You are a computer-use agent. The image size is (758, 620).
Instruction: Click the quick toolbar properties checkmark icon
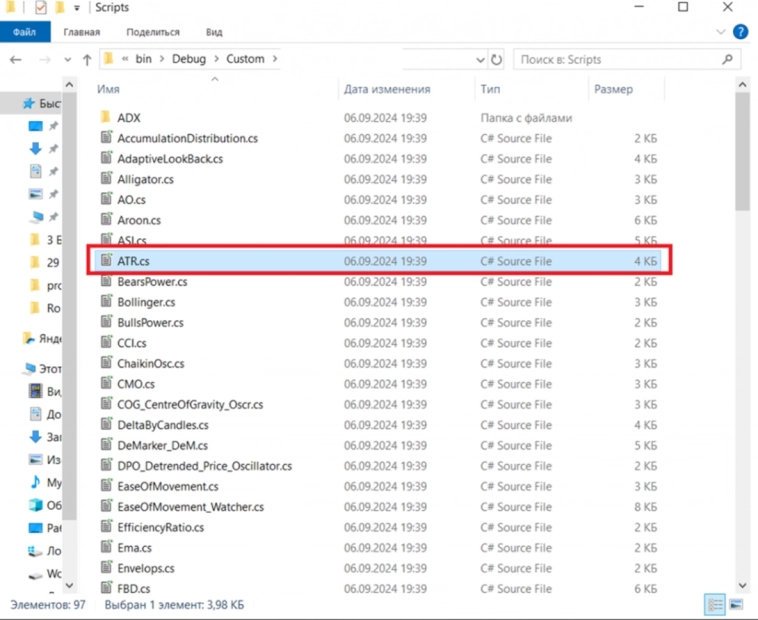pos(41,8)
